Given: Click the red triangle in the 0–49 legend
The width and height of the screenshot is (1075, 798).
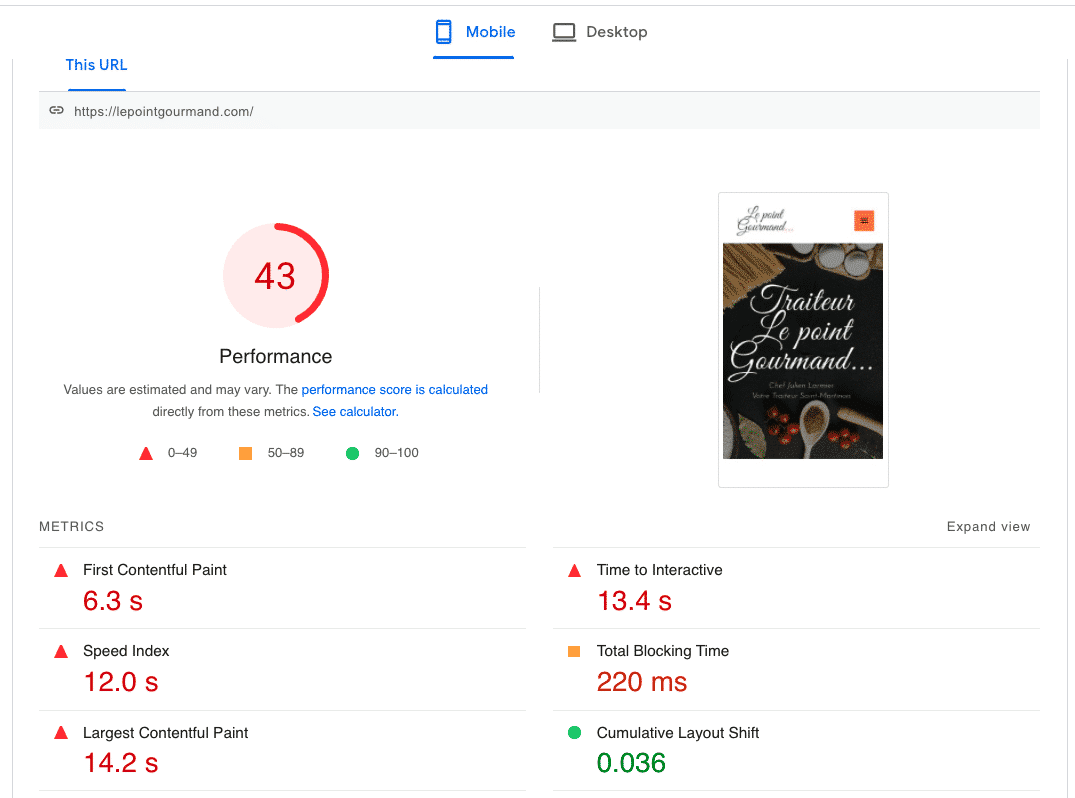Looking at the screenshot, I should [145, 452].
